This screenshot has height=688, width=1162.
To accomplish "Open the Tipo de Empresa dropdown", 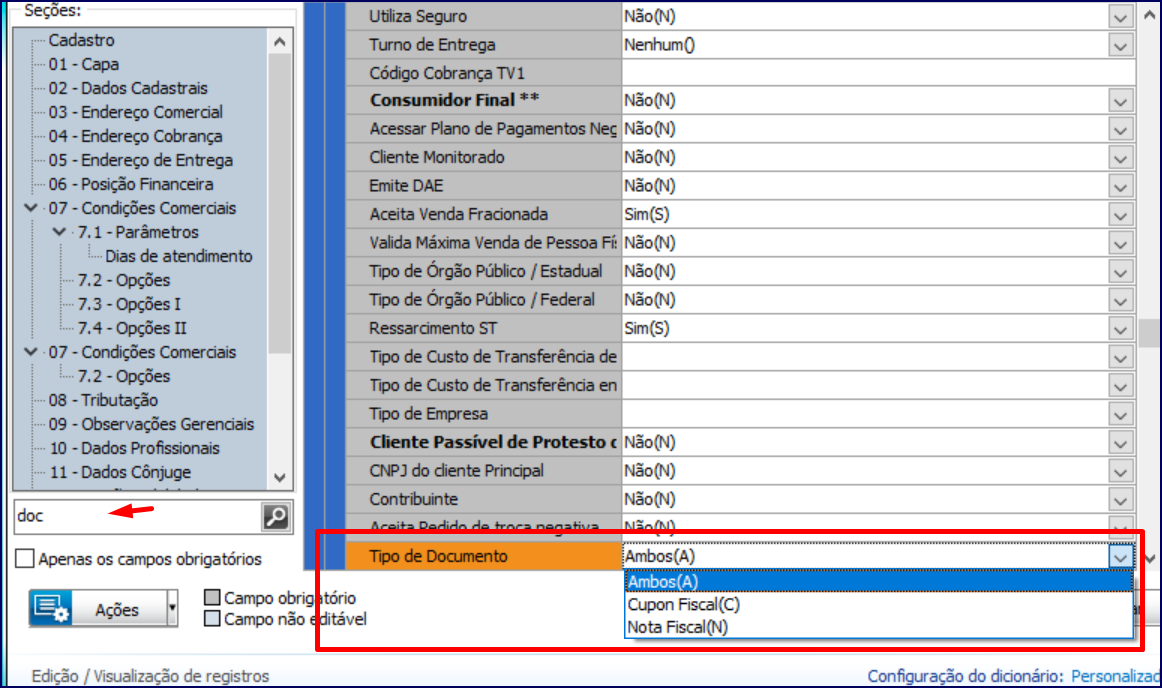I will pos(1120,414).
